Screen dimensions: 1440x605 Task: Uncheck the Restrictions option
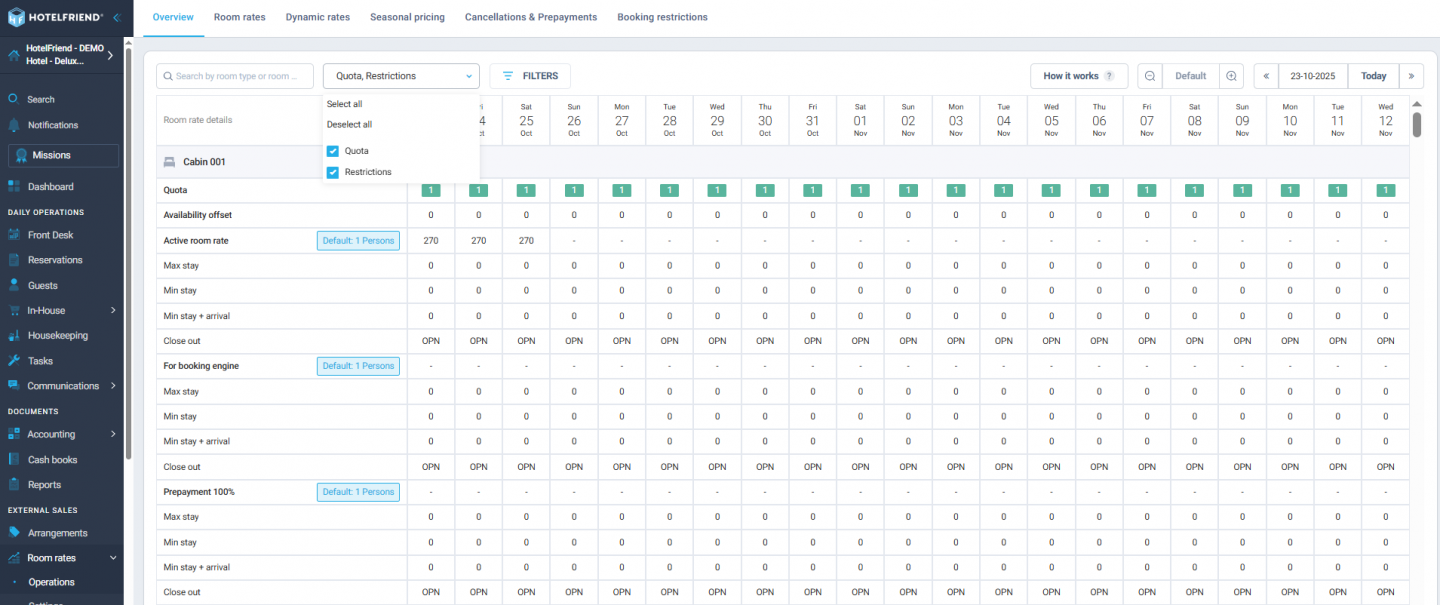332,172
